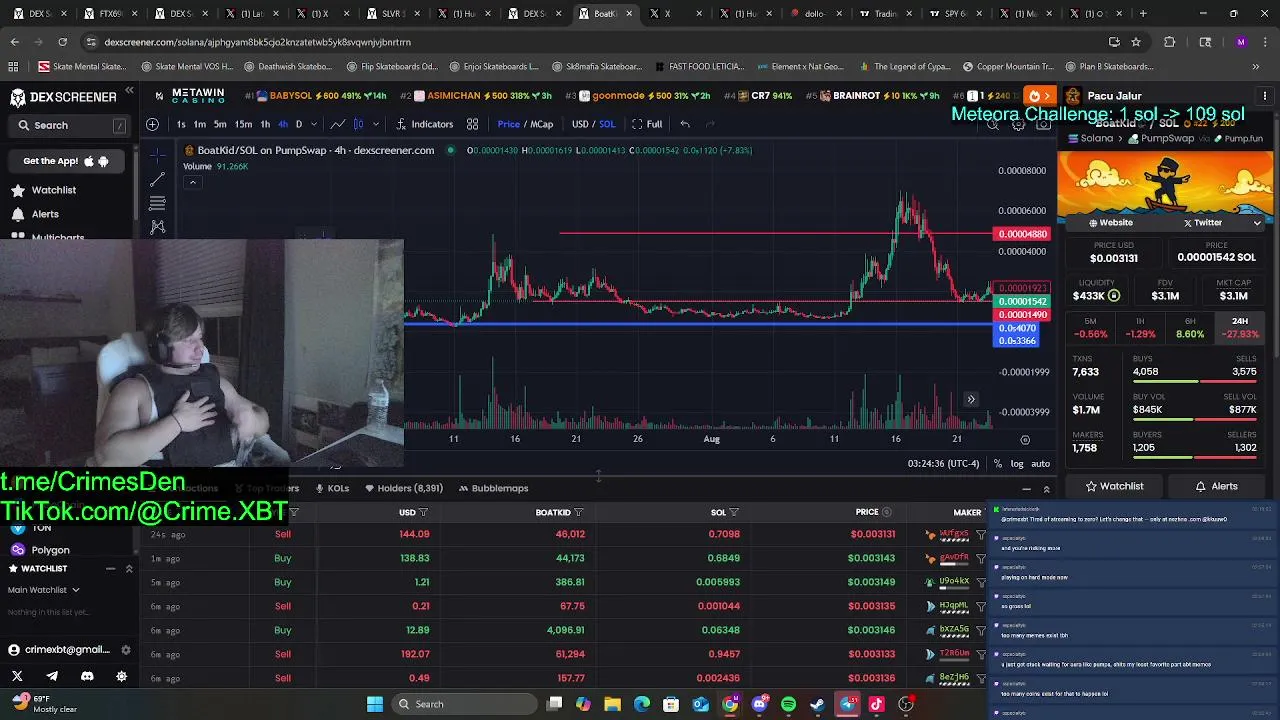Screen dimensions: 1280x720
Task: Open the chart layout grid selector
Action: click(x=472, y=124)
